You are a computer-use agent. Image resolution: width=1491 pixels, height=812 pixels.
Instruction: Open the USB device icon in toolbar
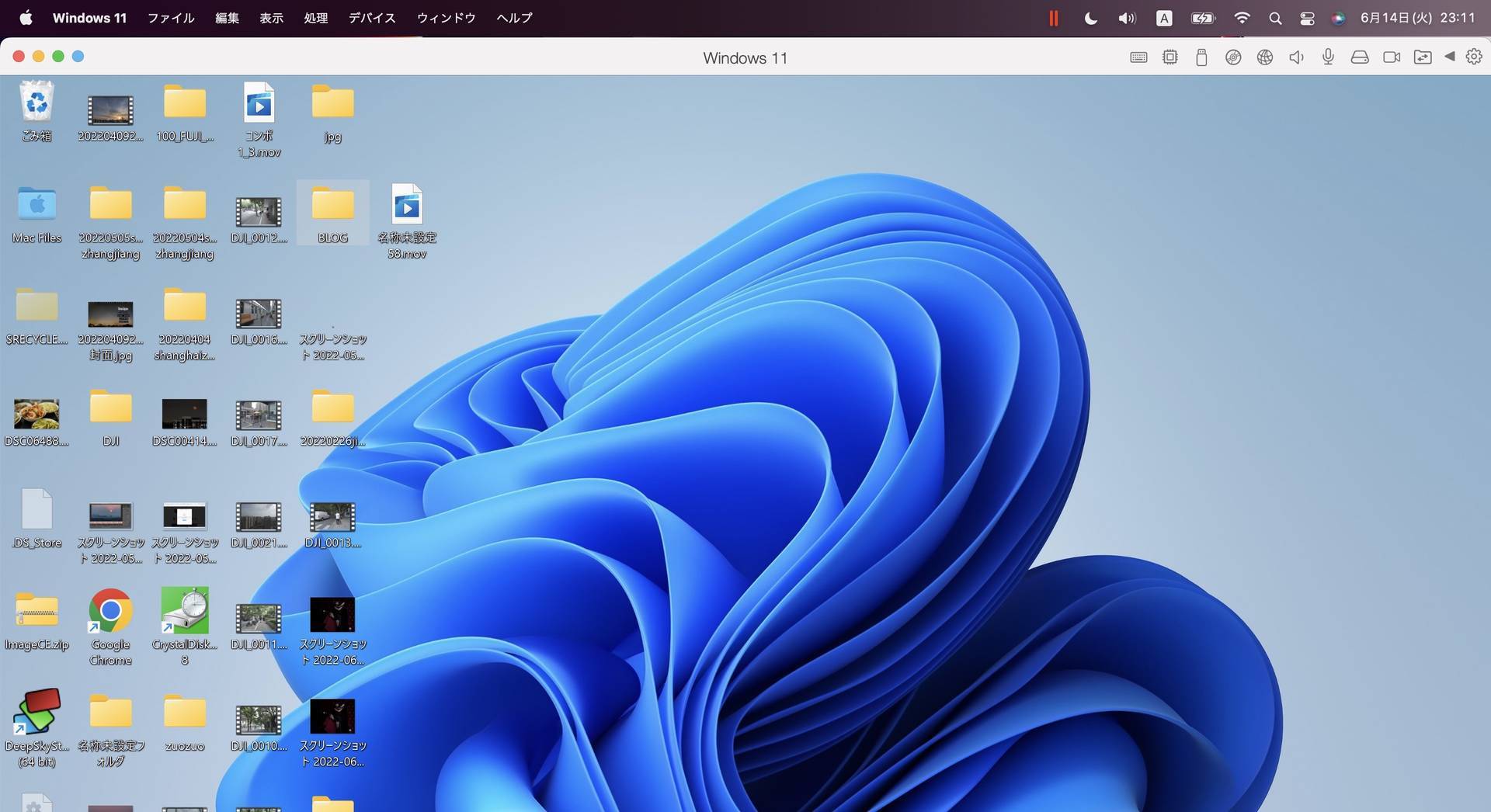tap(1201, 57)
